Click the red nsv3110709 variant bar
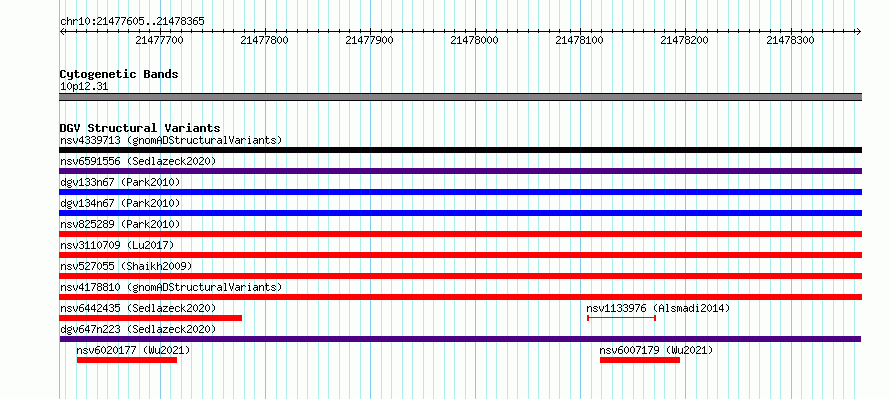Screen dimensions: 890x399 [x=460, y=255]
